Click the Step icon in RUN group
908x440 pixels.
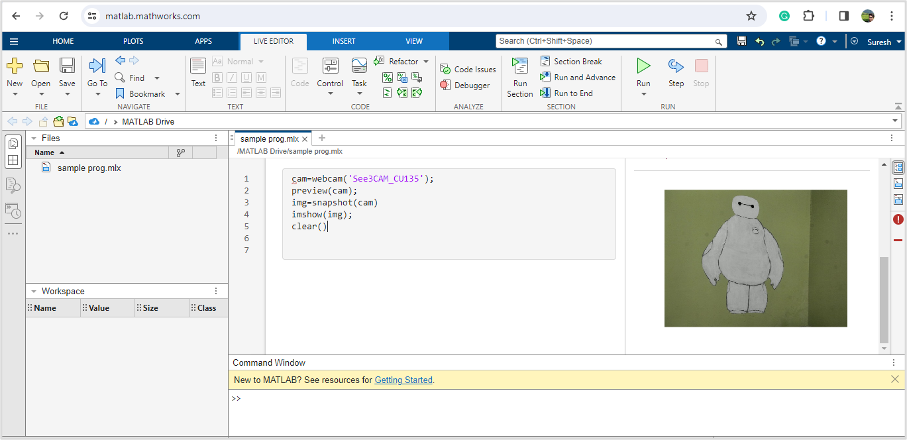pos(676,65)
